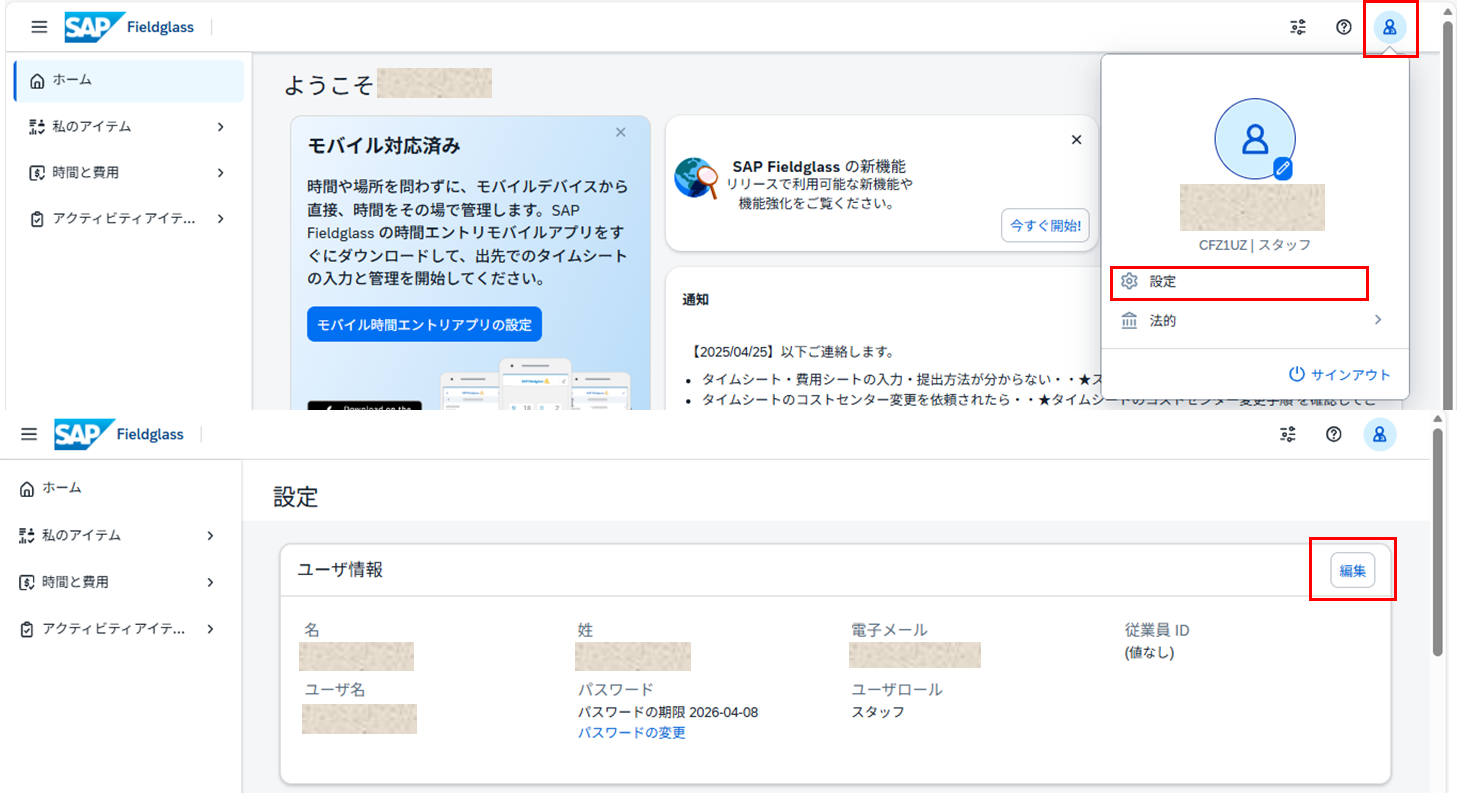Open the hamburger menu on the ようこそ page

coord(39,27)
